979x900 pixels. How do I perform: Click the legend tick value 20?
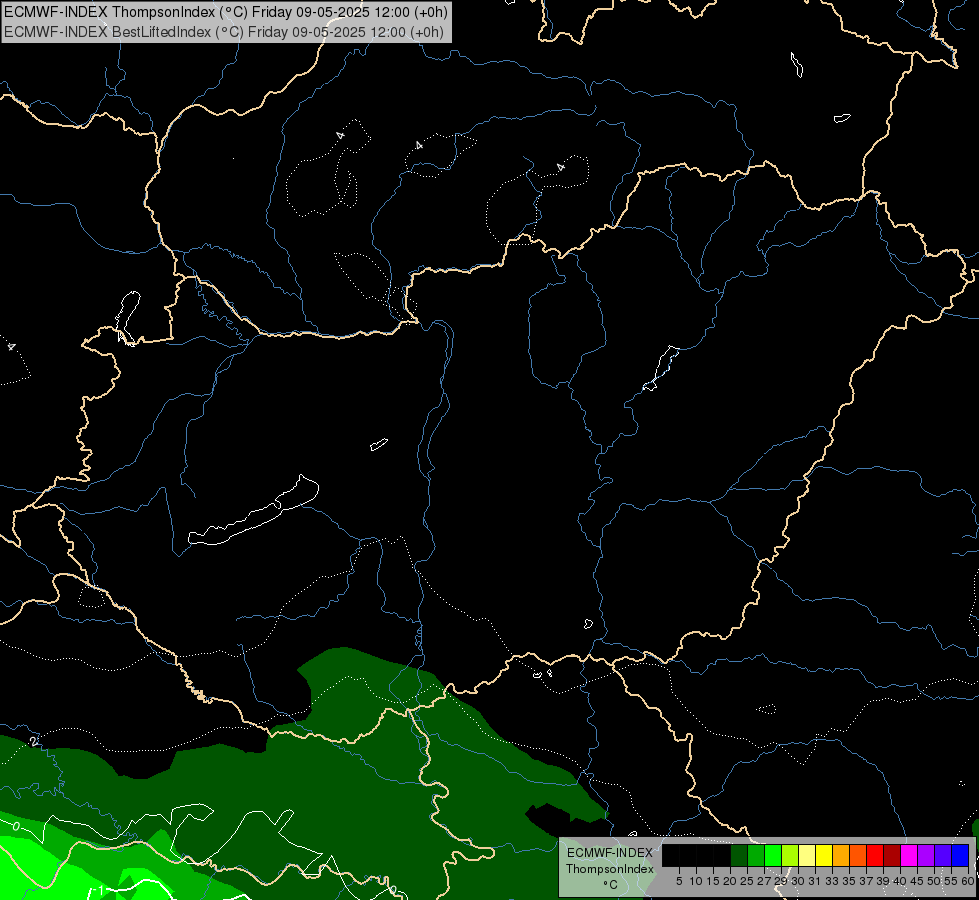(731, 881)
